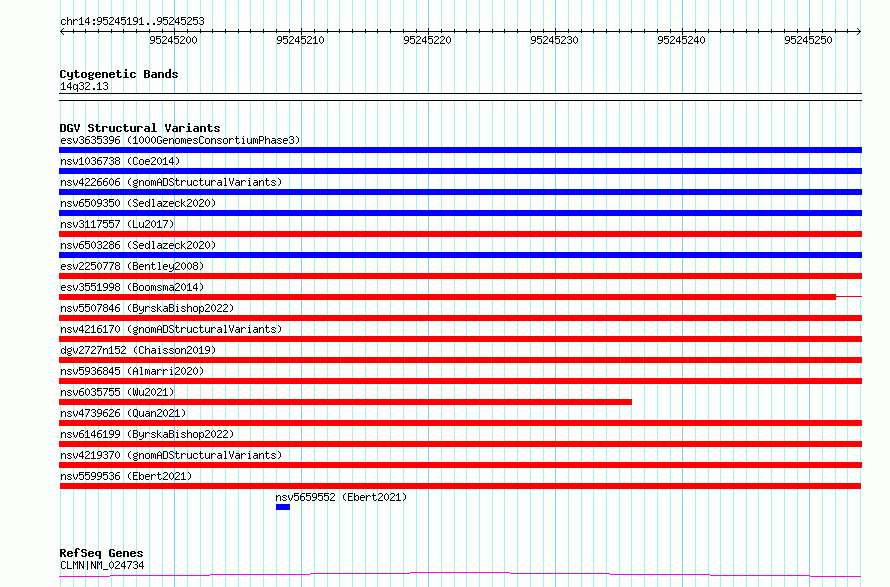The width and height of the screenshot is (890, 587).
Task: Click the nsv6503286 (Sedlazeck2020) label
Action: pyautogui.click(x=138, y=245)
